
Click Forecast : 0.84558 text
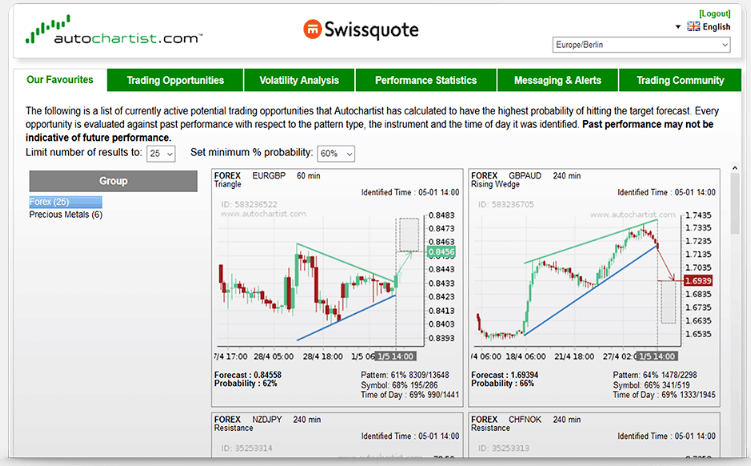click(248, 375)
